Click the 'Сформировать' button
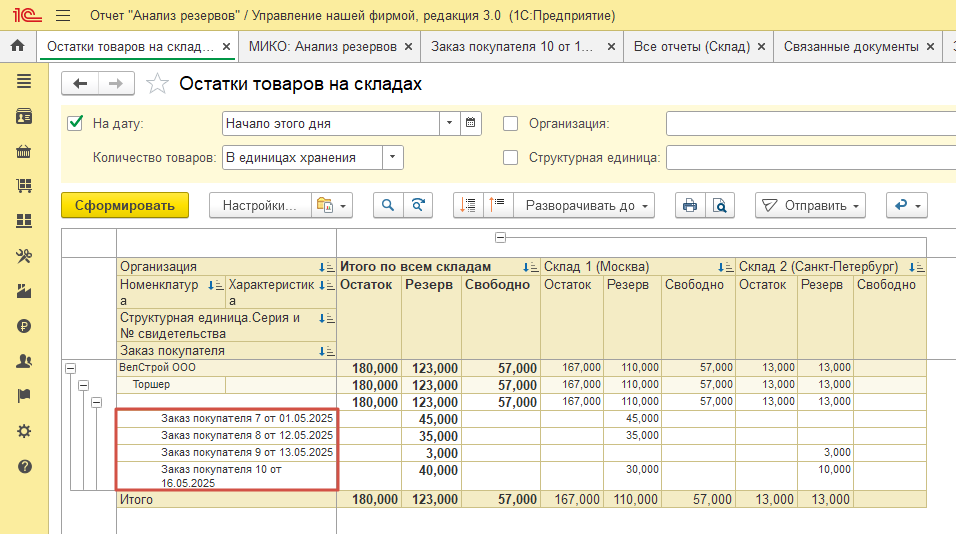956x534 pixels. (125, 205)
